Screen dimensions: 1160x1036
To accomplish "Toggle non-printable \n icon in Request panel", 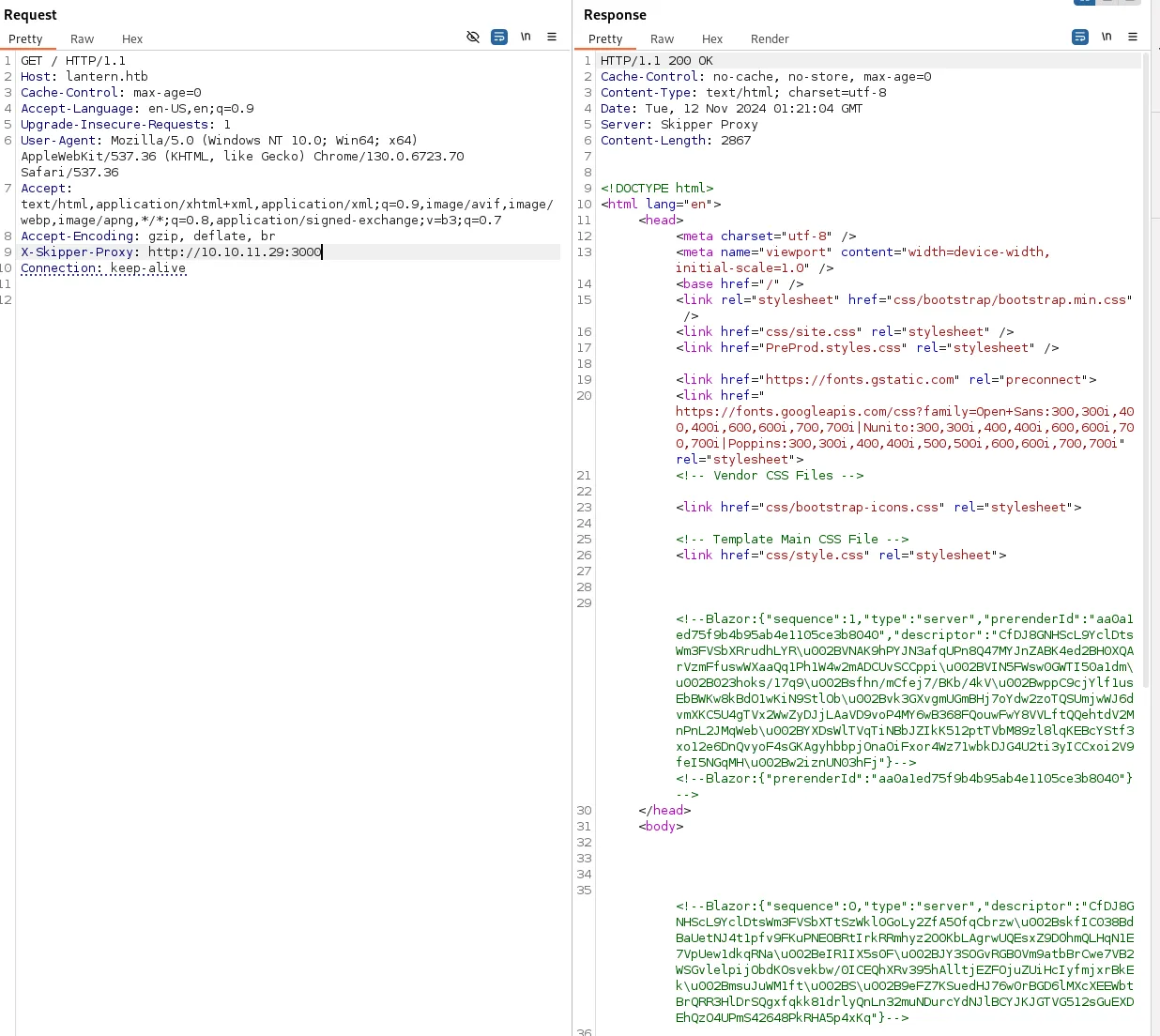I will pos(526,37).
